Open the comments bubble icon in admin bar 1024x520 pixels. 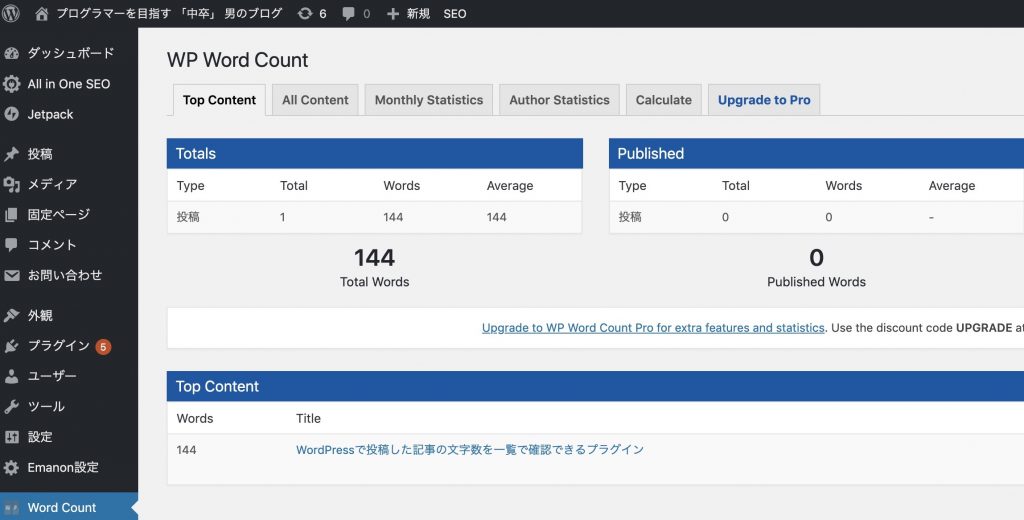coord(349,14)
